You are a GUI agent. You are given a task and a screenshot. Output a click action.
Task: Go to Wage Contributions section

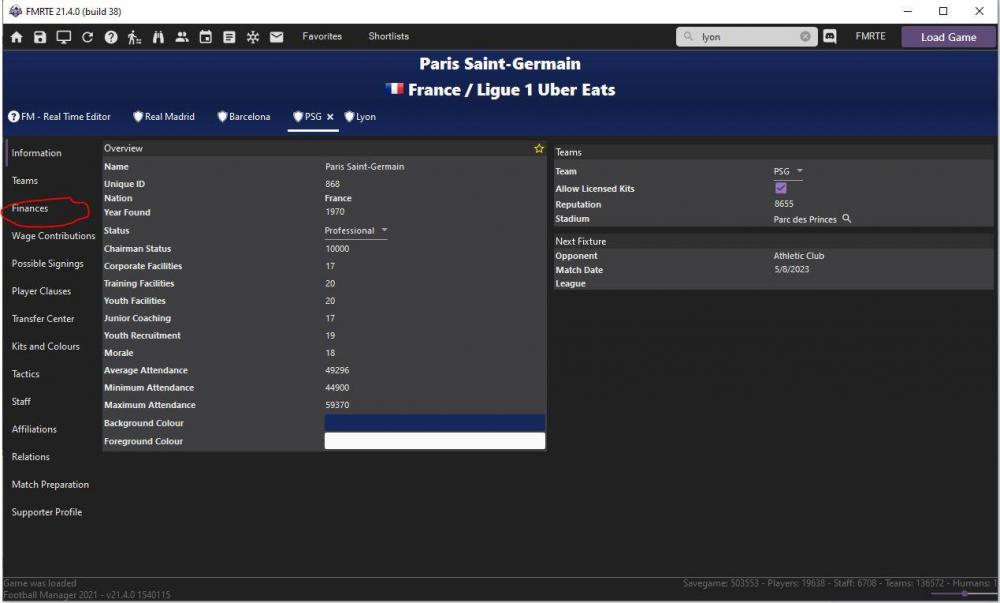(x=54, y=236)
